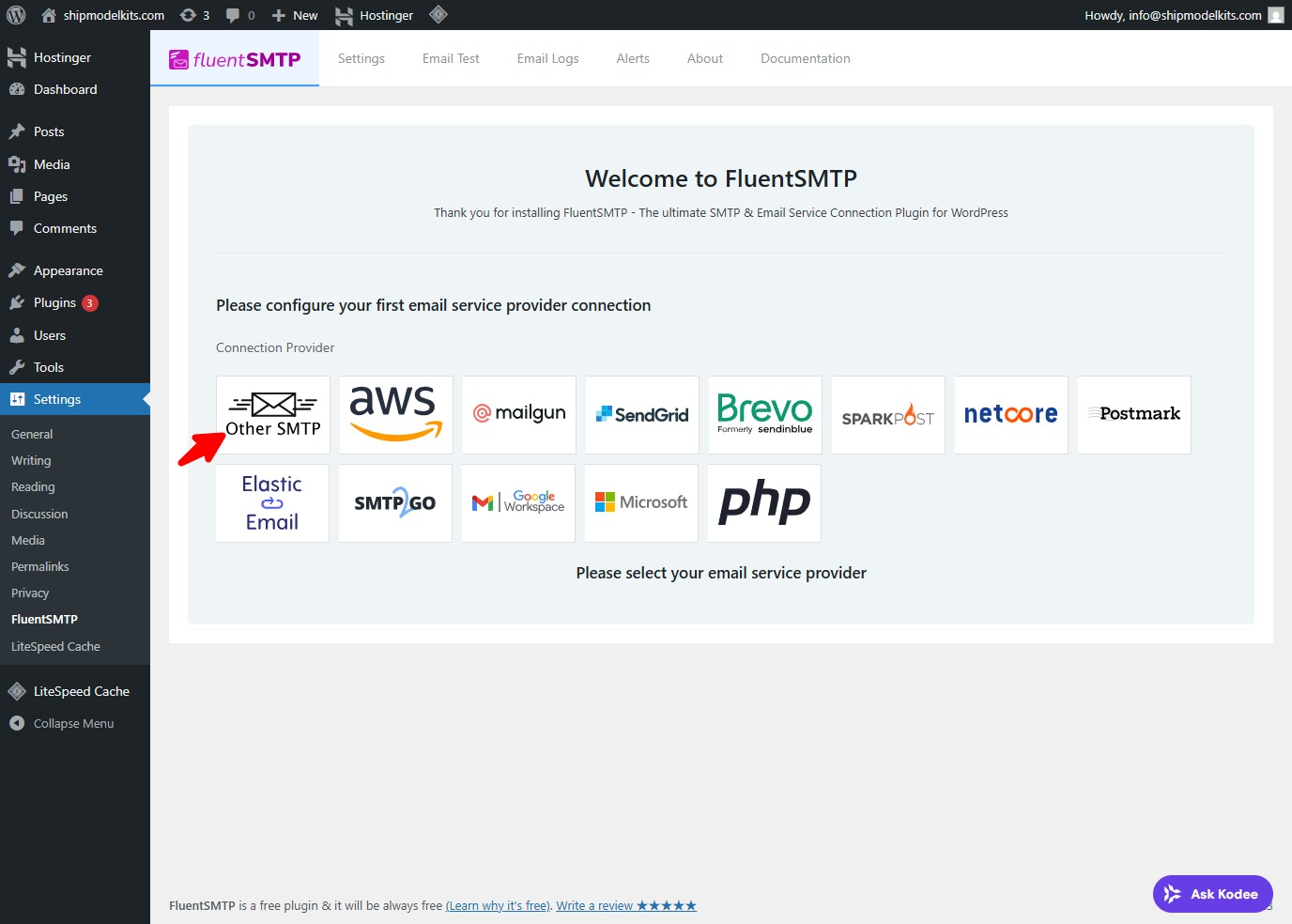Select the Brevo provider tile
The height and width of the screenshot is (924, 1292).
[x=764, y=414]
